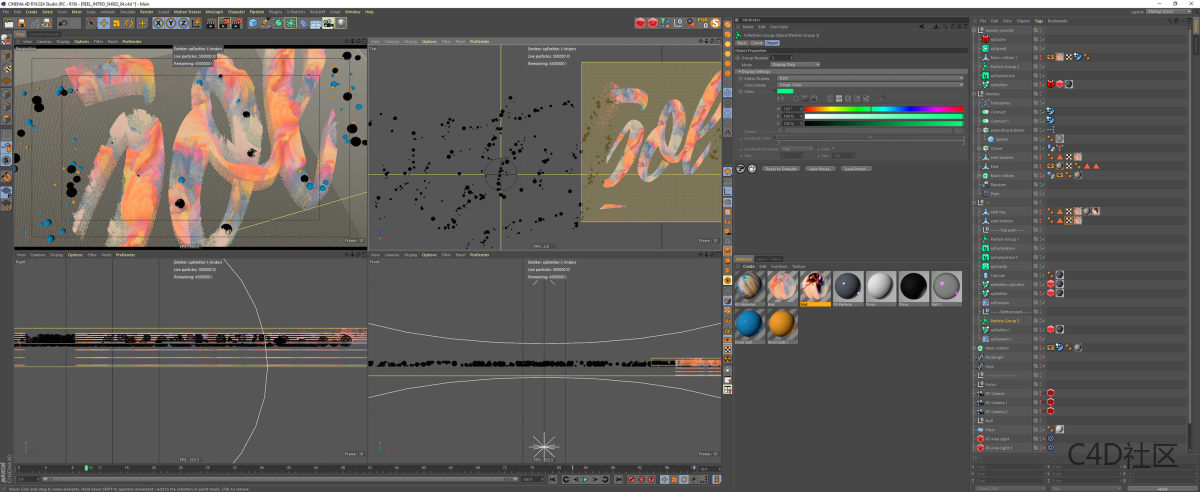The height and width of the screenshot is (492, 1200).
Task: Toggle the X axis lock icon
Action: tap(158, 22)
